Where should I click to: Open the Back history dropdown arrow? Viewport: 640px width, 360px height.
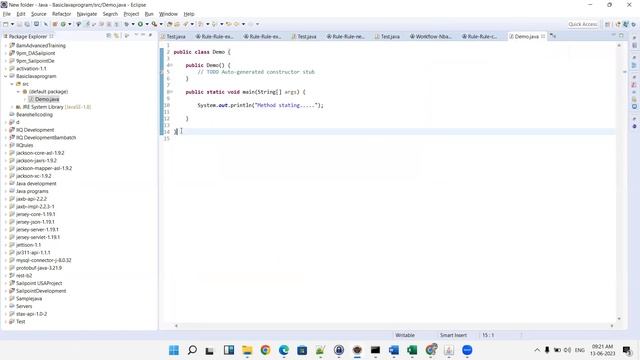[243, 24]
